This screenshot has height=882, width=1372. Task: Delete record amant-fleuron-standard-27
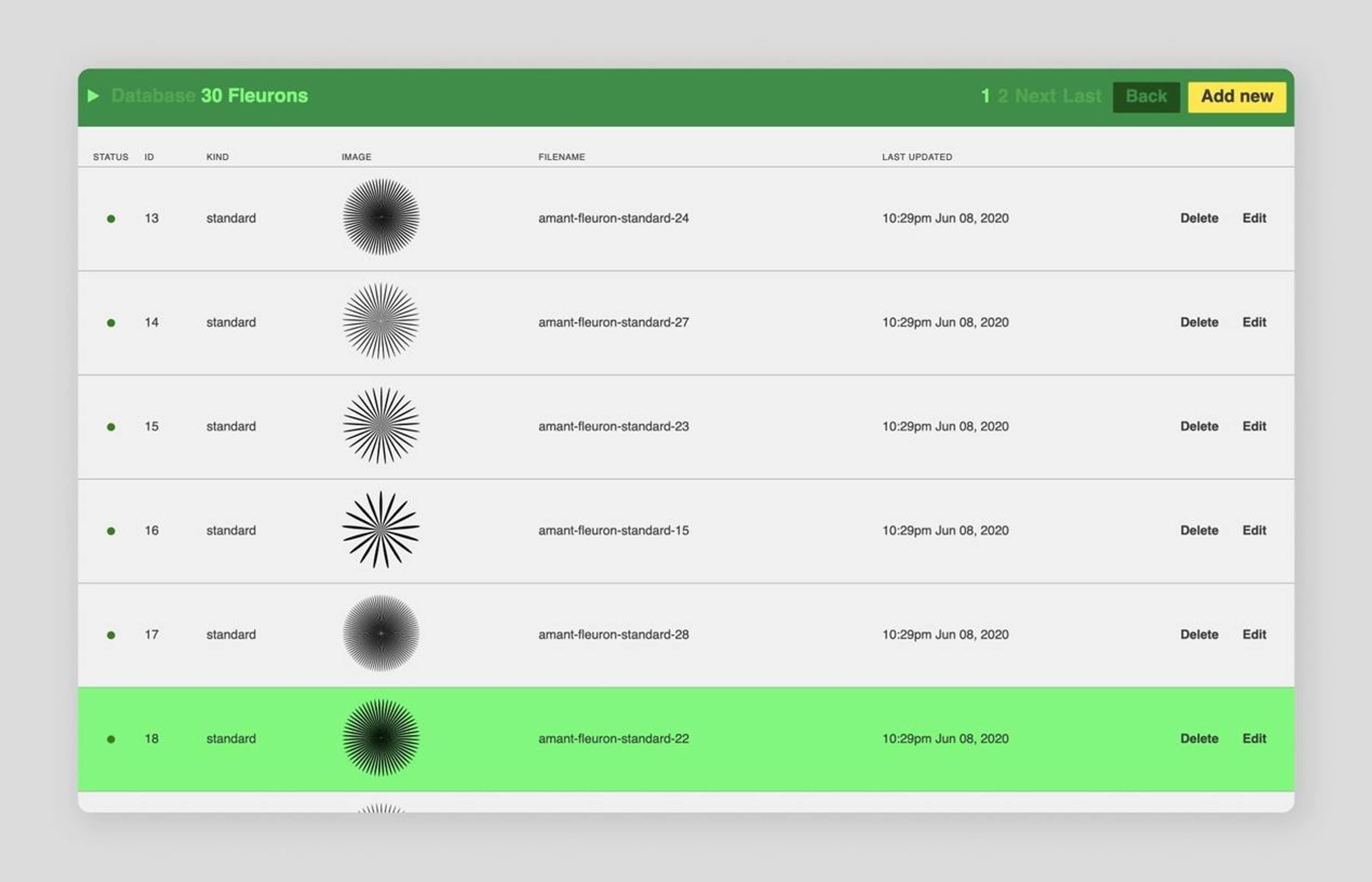coord(1199,323)
